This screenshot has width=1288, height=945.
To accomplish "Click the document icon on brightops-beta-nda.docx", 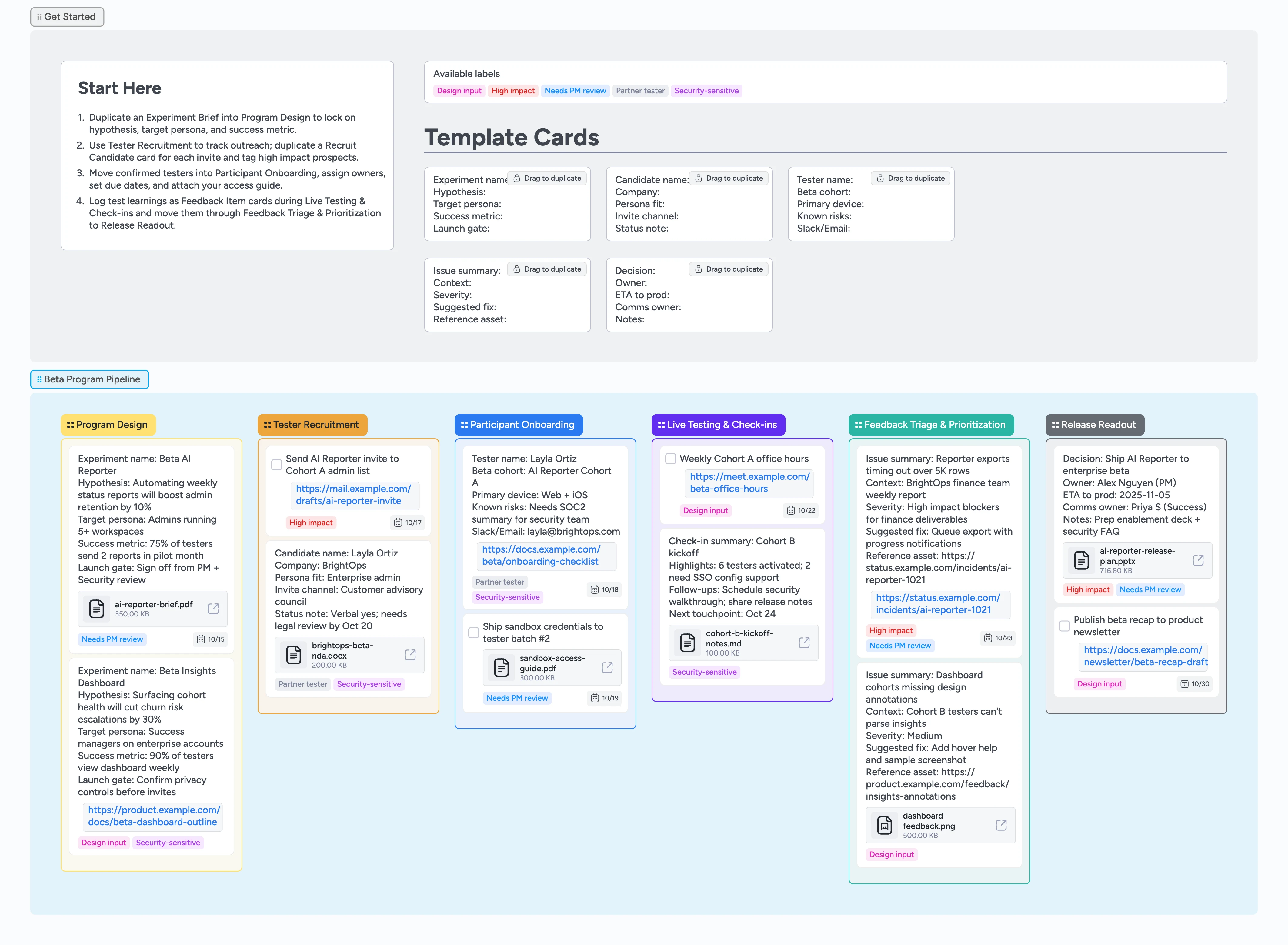I will pos(294,655).
